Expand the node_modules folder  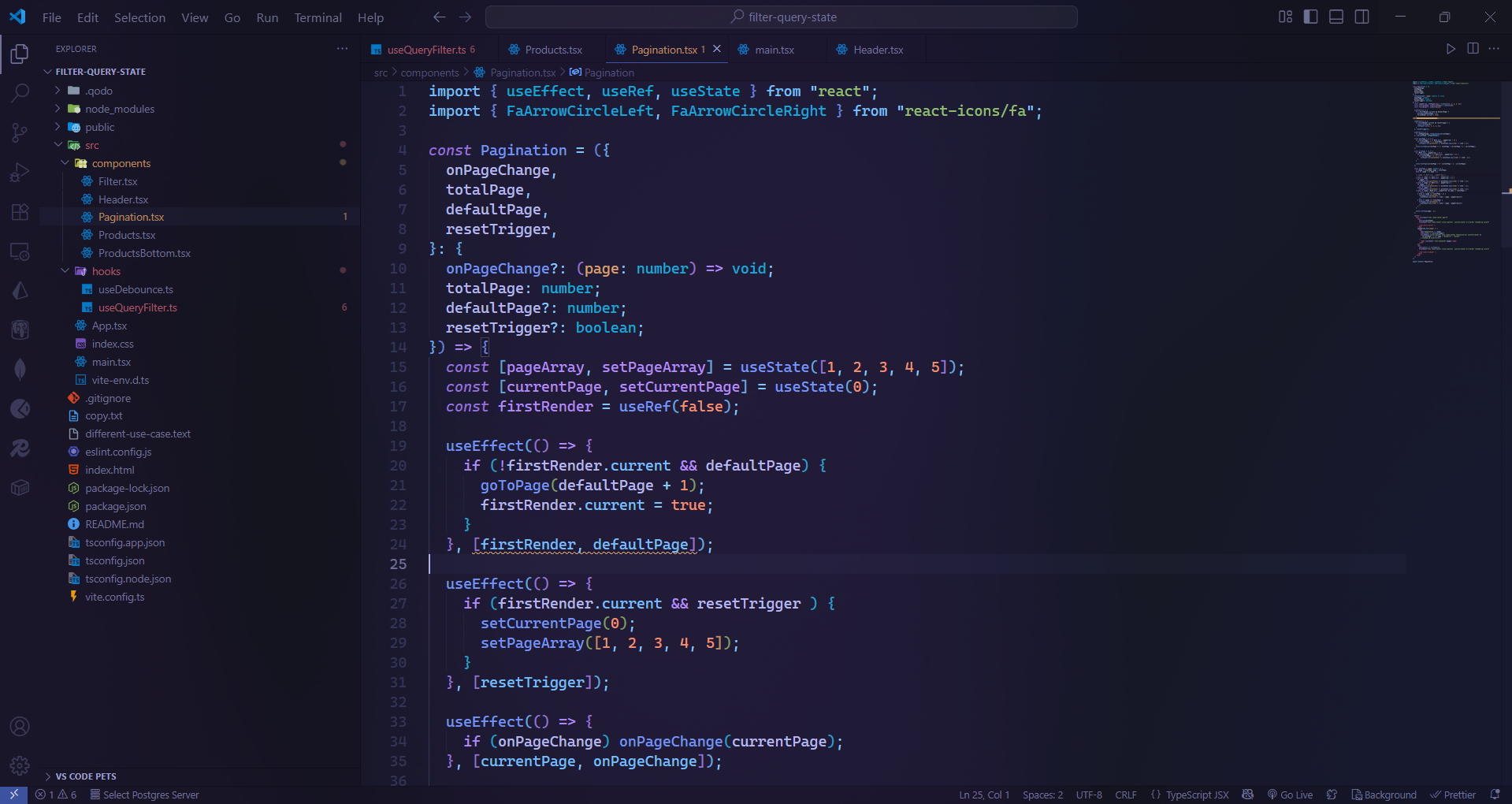coord(120,109)
